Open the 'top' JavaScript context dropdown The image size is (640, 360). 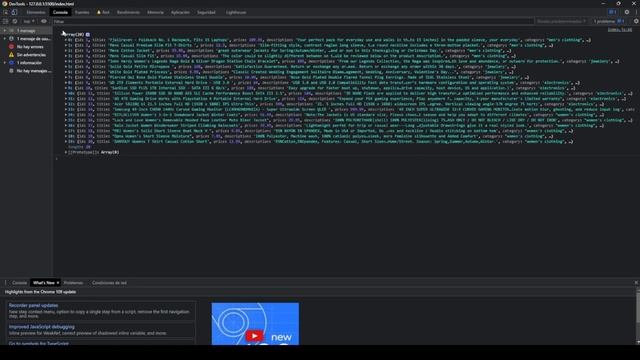pyautogui.click(x=29, y=21)
